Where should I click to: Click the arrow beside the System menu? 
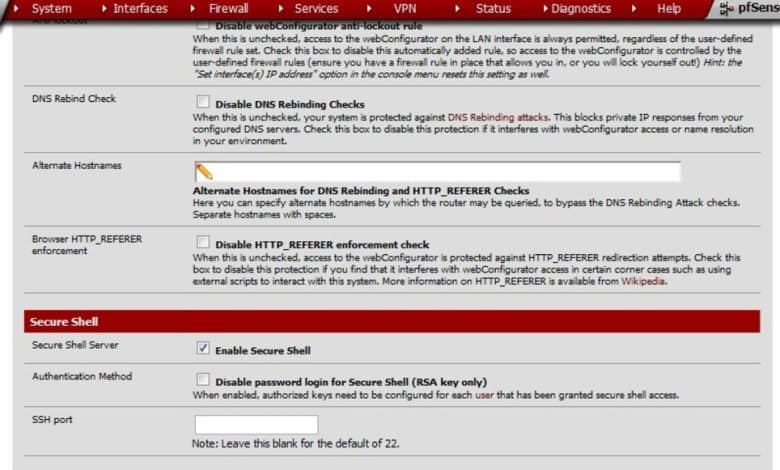point(16,8)
